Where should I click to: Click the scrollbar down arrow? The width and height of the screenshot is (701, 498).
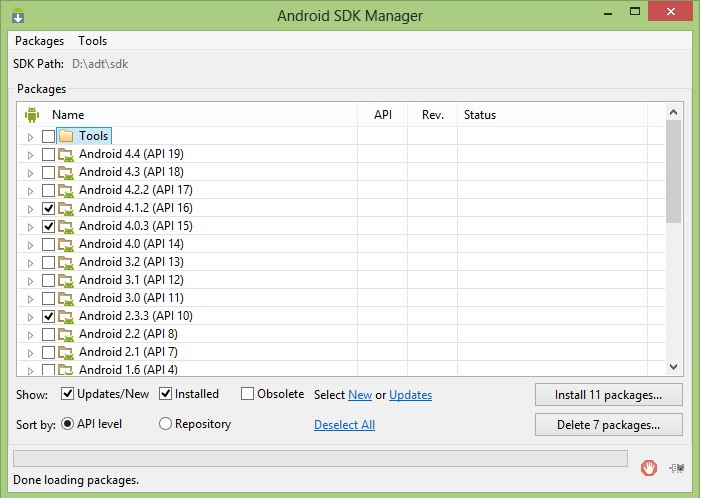point(673,367)
